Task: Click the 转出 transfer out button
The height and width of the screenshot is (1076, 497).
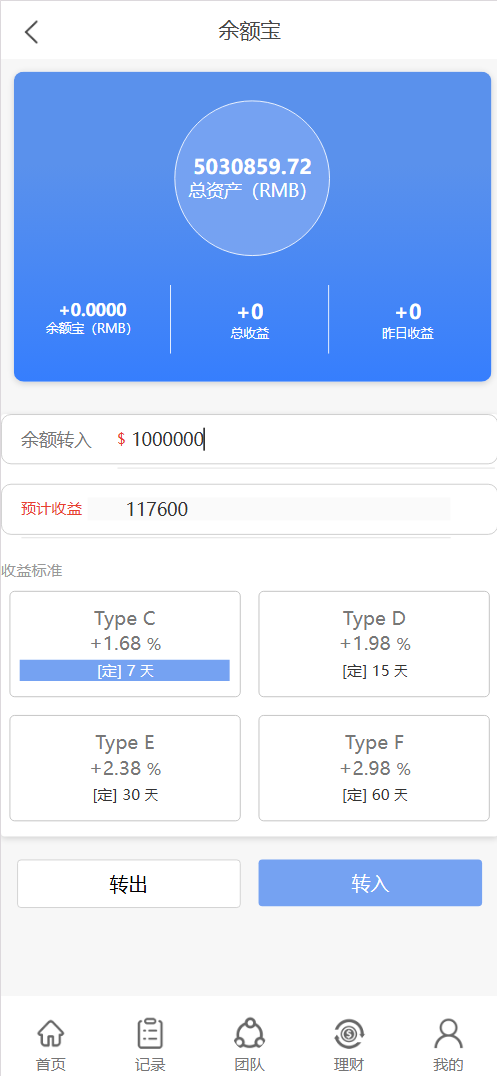Action: point(129,884)
